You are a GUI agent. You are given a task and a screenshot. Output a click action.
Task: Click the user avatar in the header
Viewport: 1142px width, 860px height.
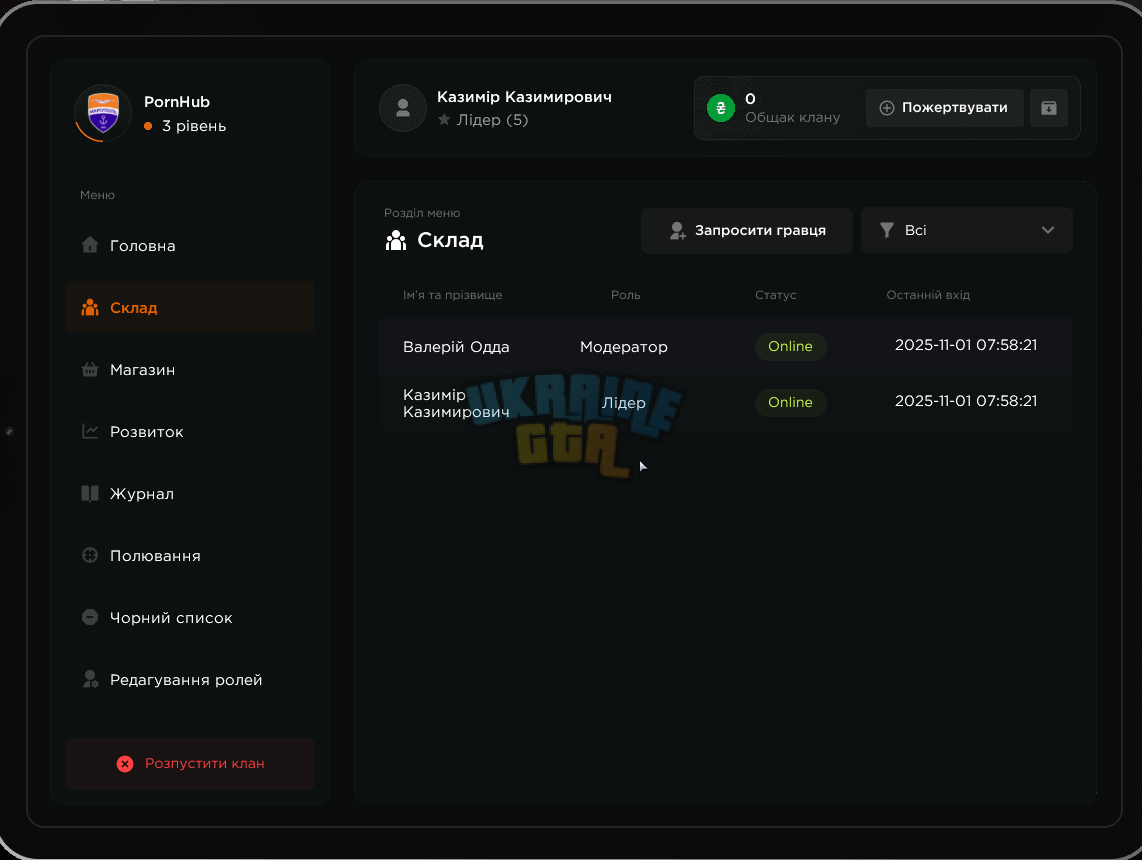point(402,108)
